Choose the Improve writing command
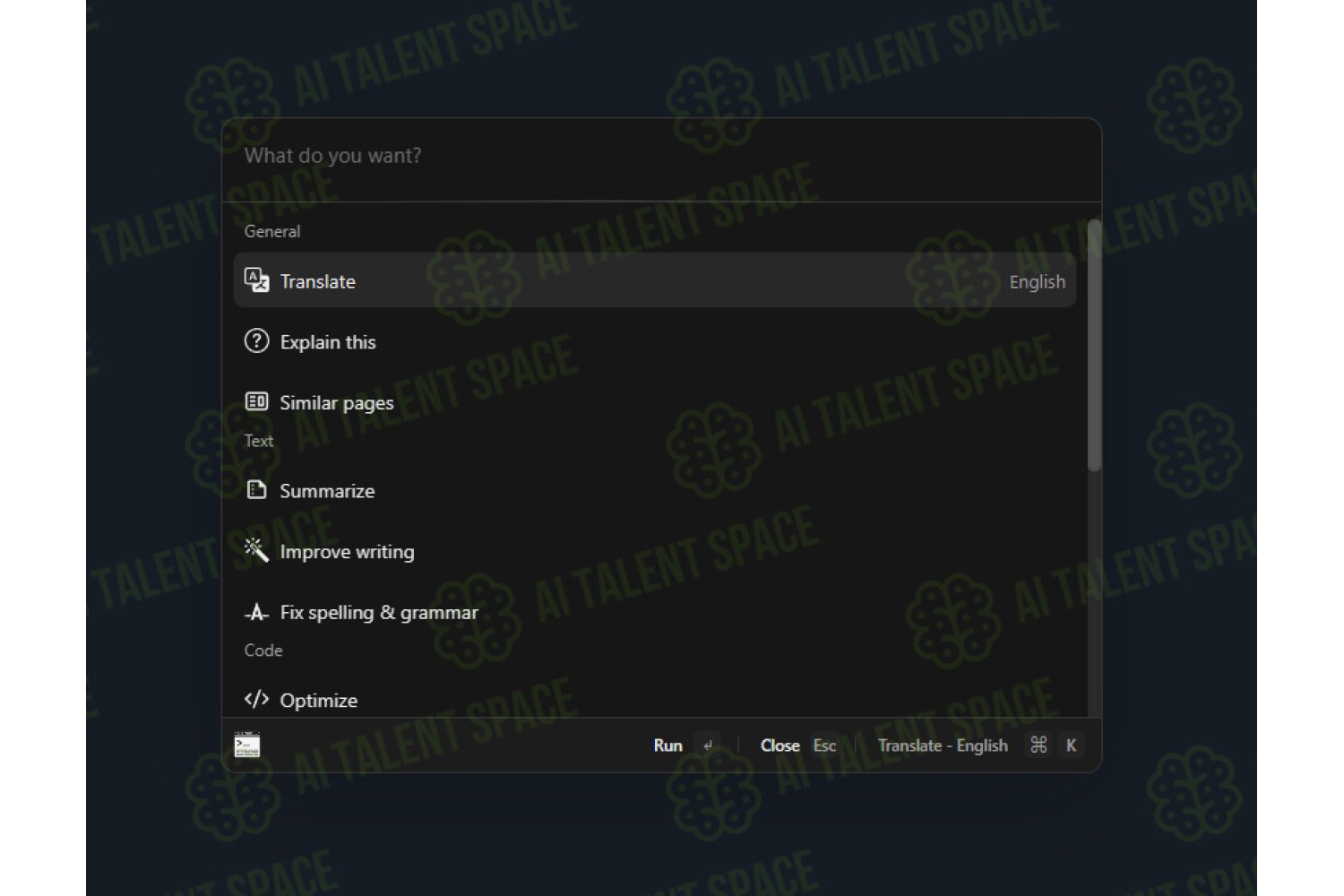The width and height of the screenshot is (1344, 896). pyautogui.click(x=655, y=551)
